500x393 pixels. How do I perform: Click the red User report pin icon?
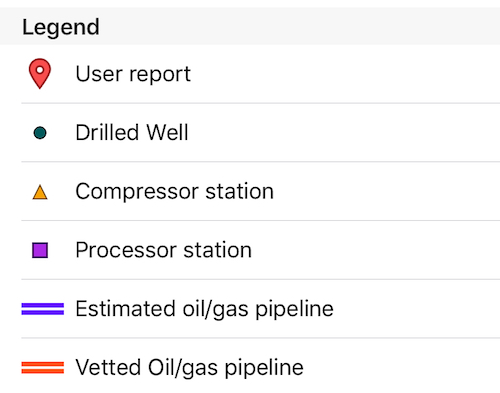coord(40,74)
